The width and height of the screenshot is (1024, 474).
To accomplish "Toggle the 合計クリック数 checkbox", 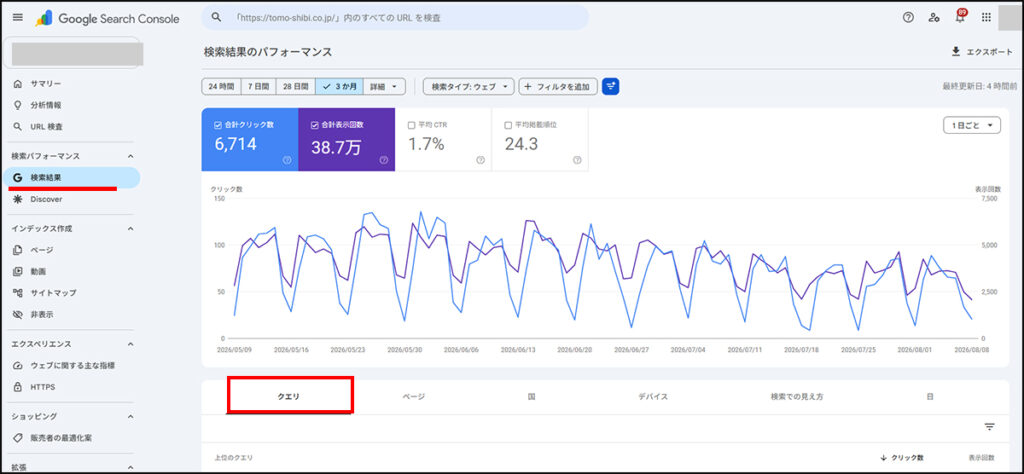I will pyautogui.click(x=217, y=125).
